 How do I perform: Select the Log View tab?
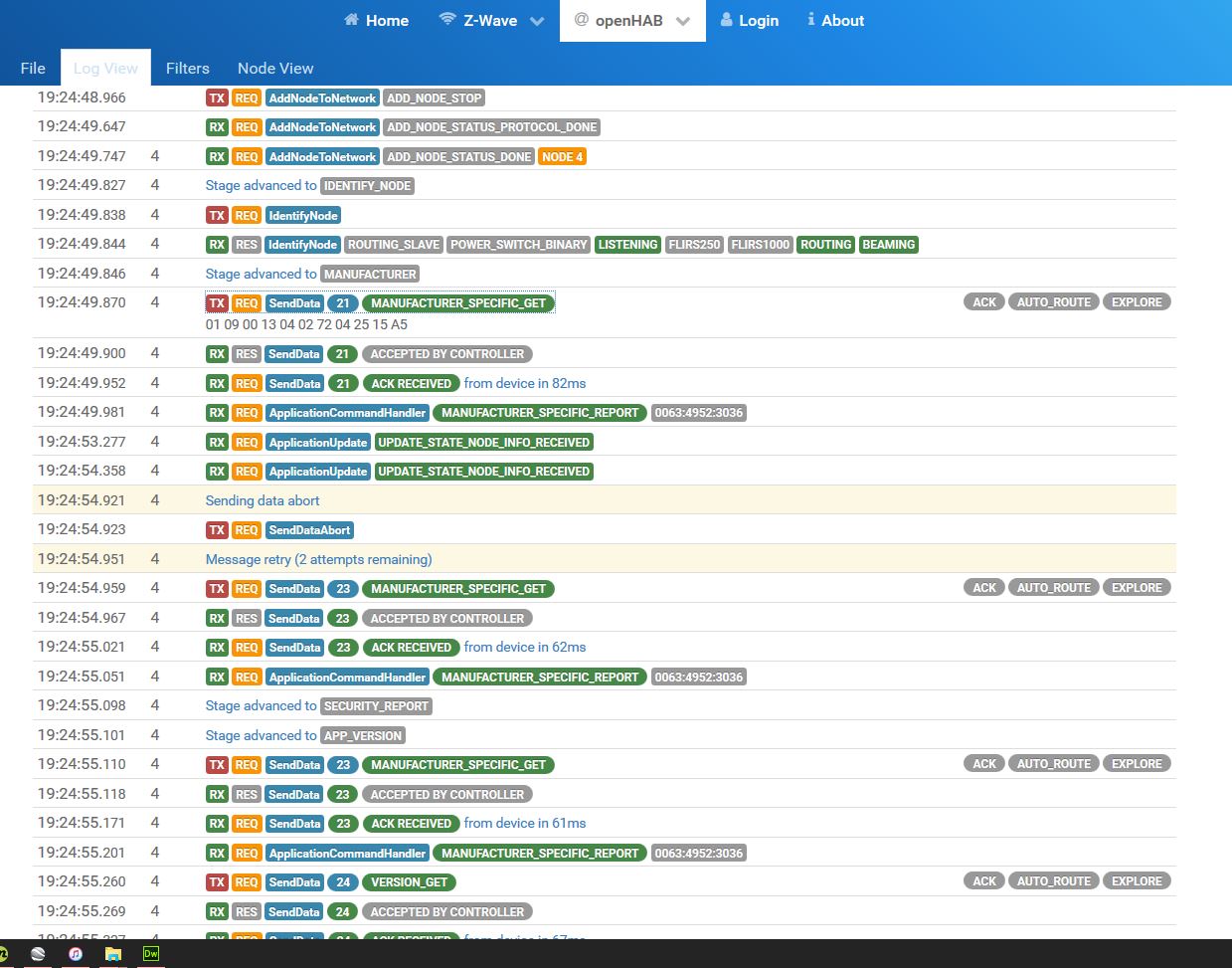(x=105, y=68)
